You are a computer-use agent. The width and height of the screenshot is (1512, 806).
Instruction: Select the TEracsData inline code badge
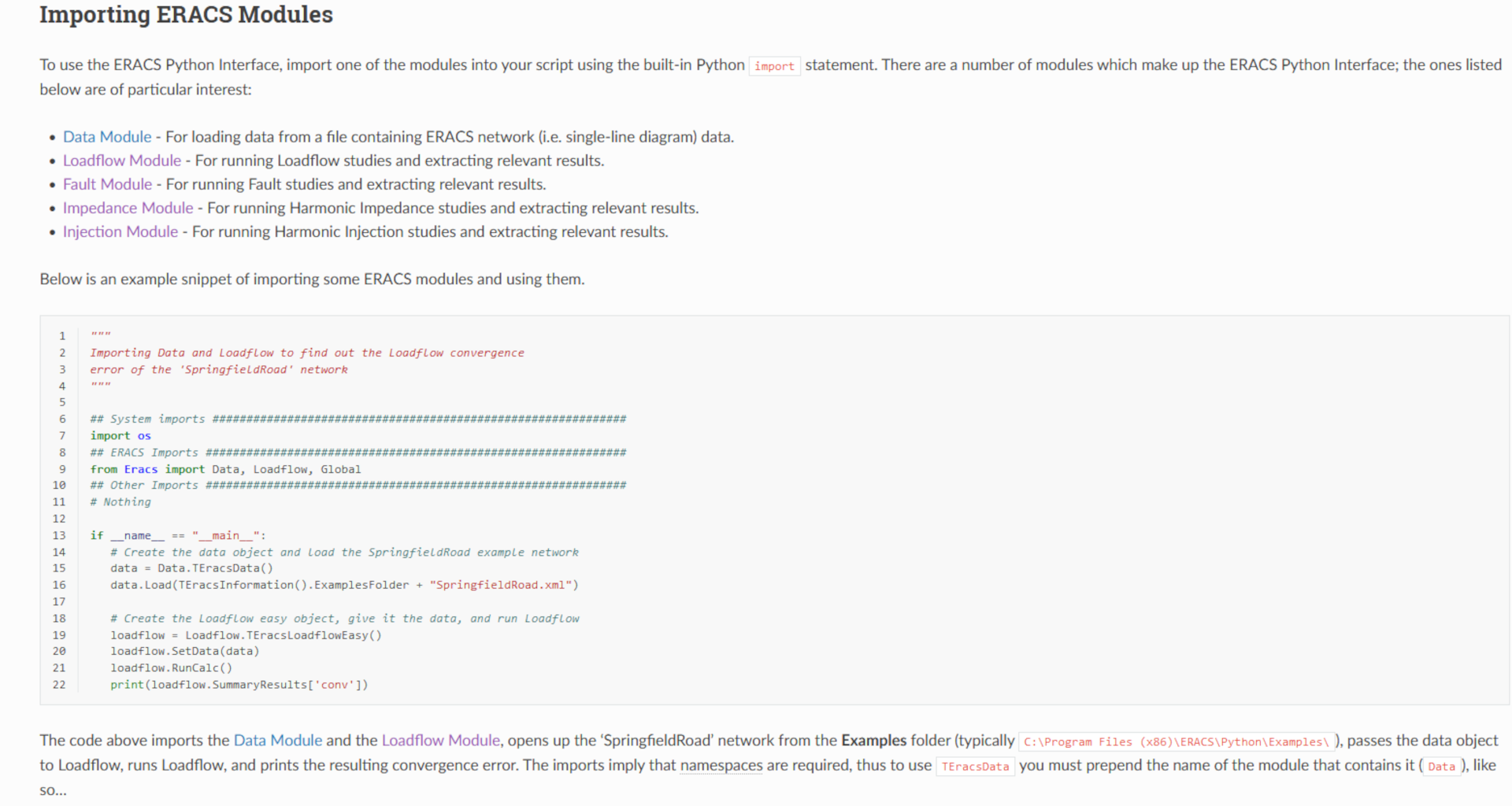(x=975, y=766)
